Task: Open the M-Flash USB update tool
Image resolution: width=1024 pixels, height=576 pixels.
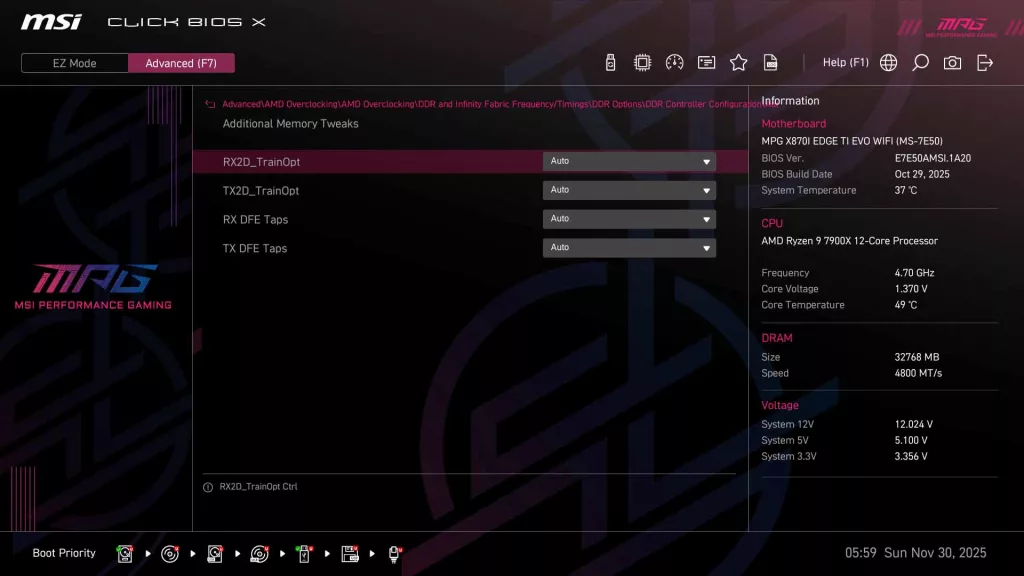Action: [611, 61]
